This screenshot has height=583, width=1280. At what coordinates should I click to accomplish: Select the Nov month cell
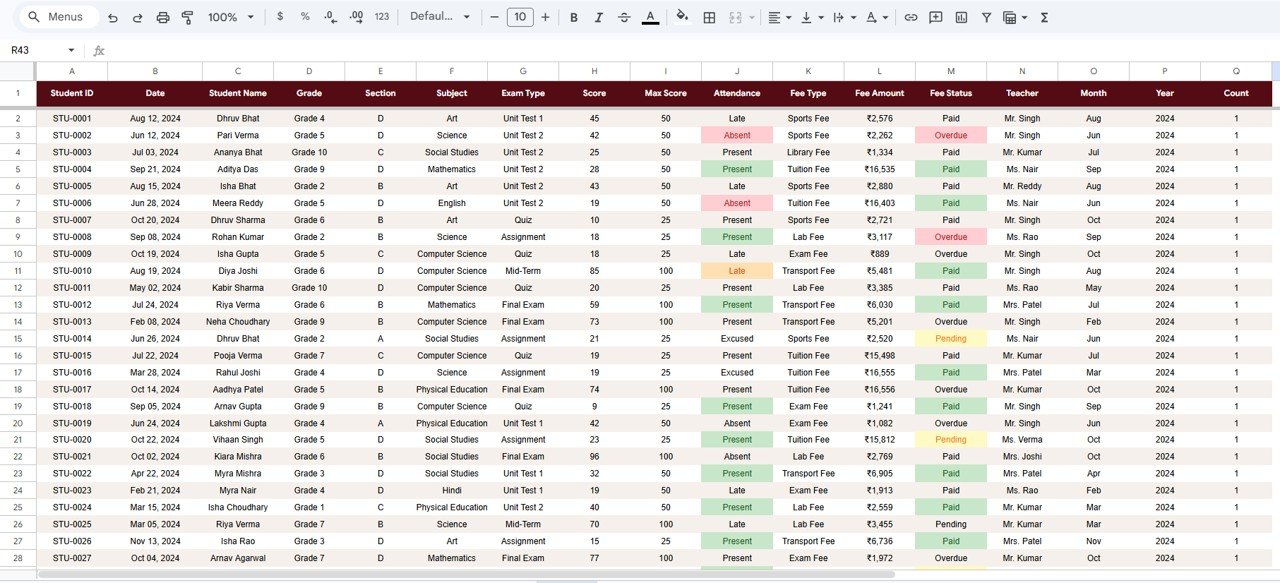pos(1094,541)
